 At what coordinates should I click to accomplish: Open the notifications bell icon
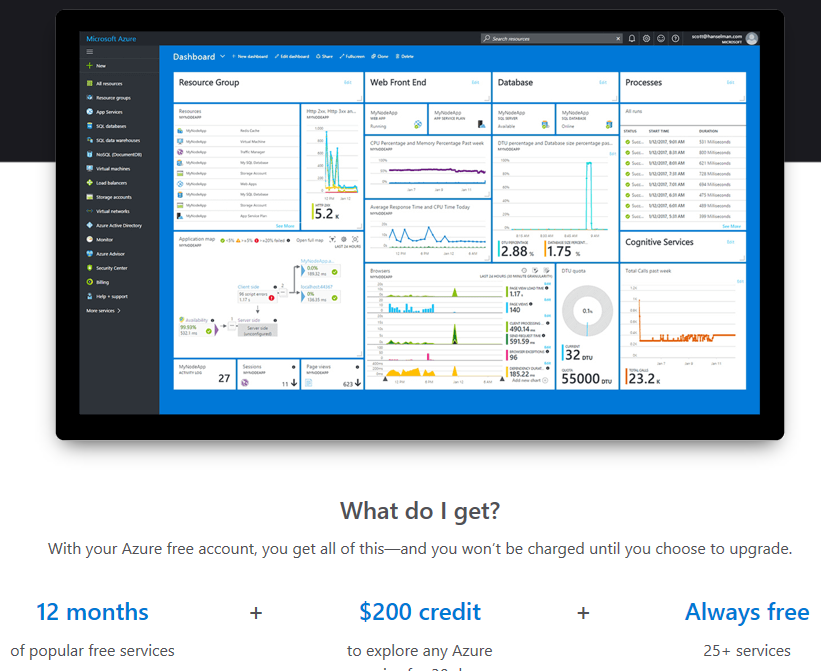pyautogui.click(x=632, y=38)
